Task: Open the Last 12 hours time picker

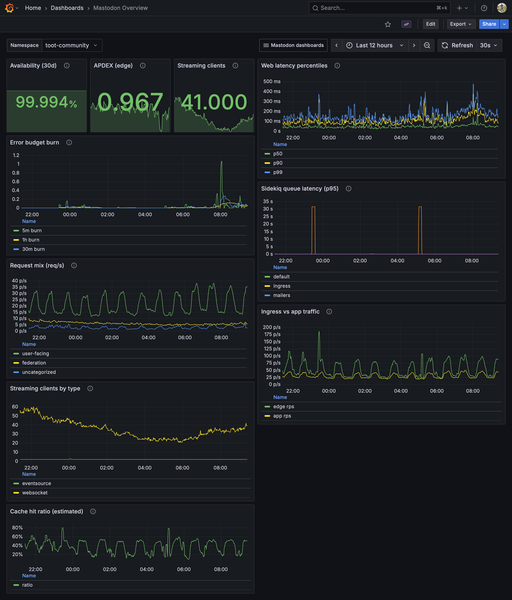Action: tap(375, 45)
